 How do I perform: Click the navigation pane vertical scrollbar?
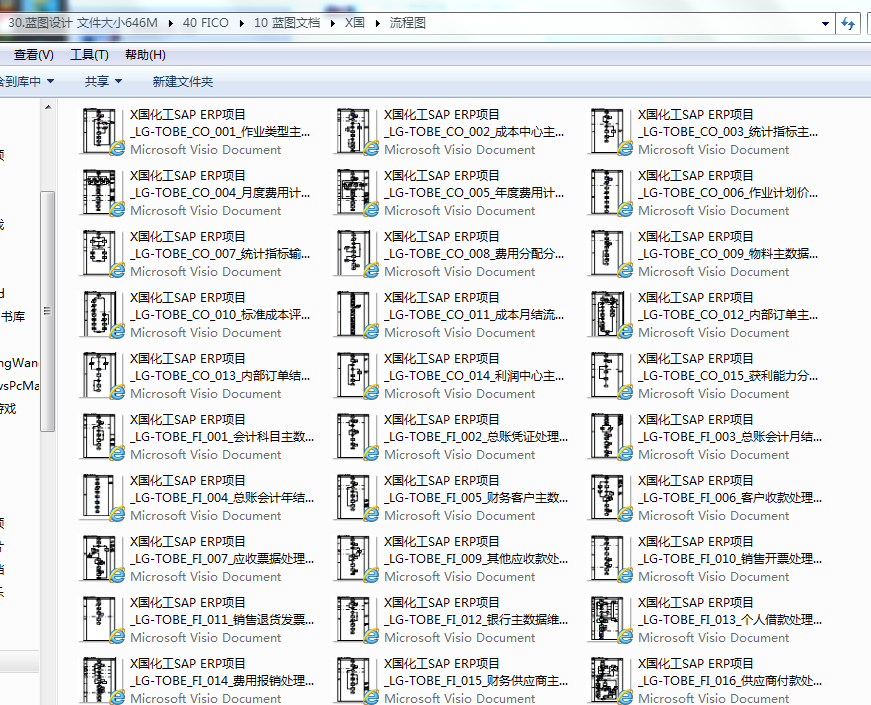pyautogui.click(x=47, y=310)
